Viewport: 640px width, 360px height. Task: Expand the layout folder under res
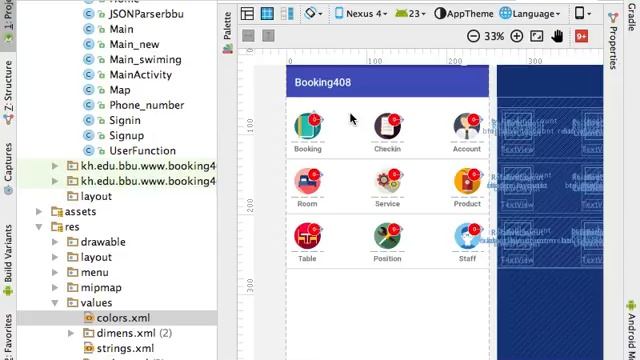pyautogui.click(x=55, y=257)
